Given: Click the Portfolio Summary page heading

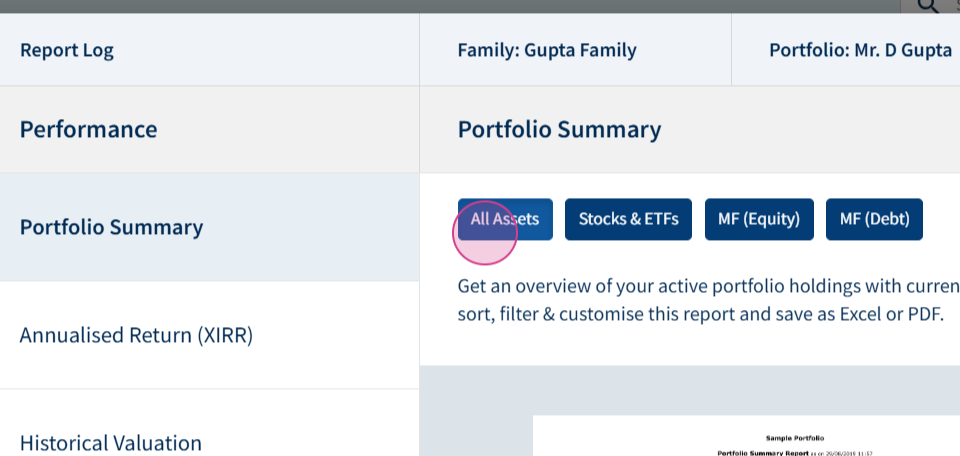Looking at the screenshot, I should (x=560, y=130).
